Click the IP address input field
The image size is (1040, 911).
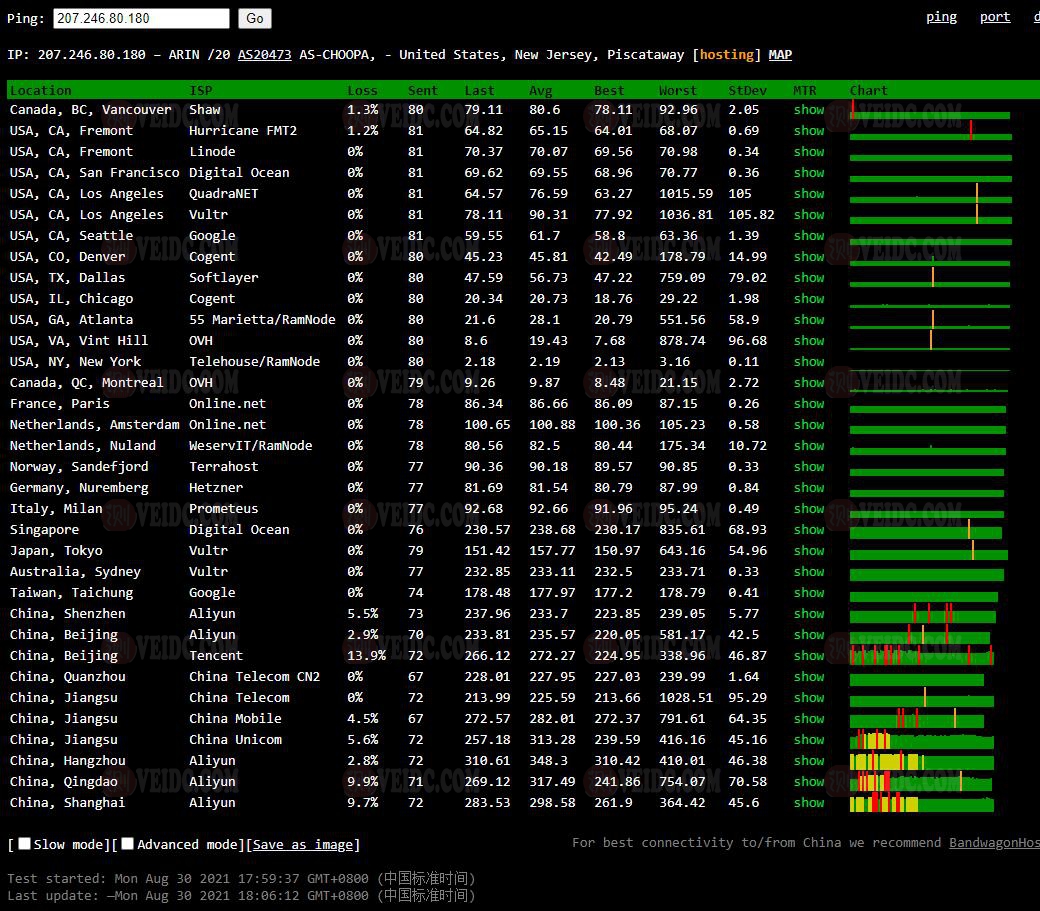[141, 18]
